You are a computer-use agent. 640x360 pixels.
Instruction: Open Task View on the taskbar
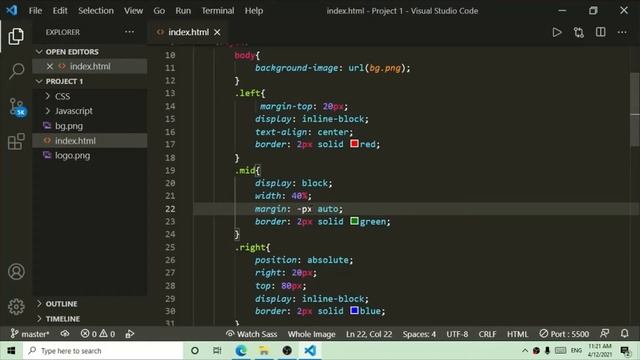pyautogui.click(x=217, y=351)
